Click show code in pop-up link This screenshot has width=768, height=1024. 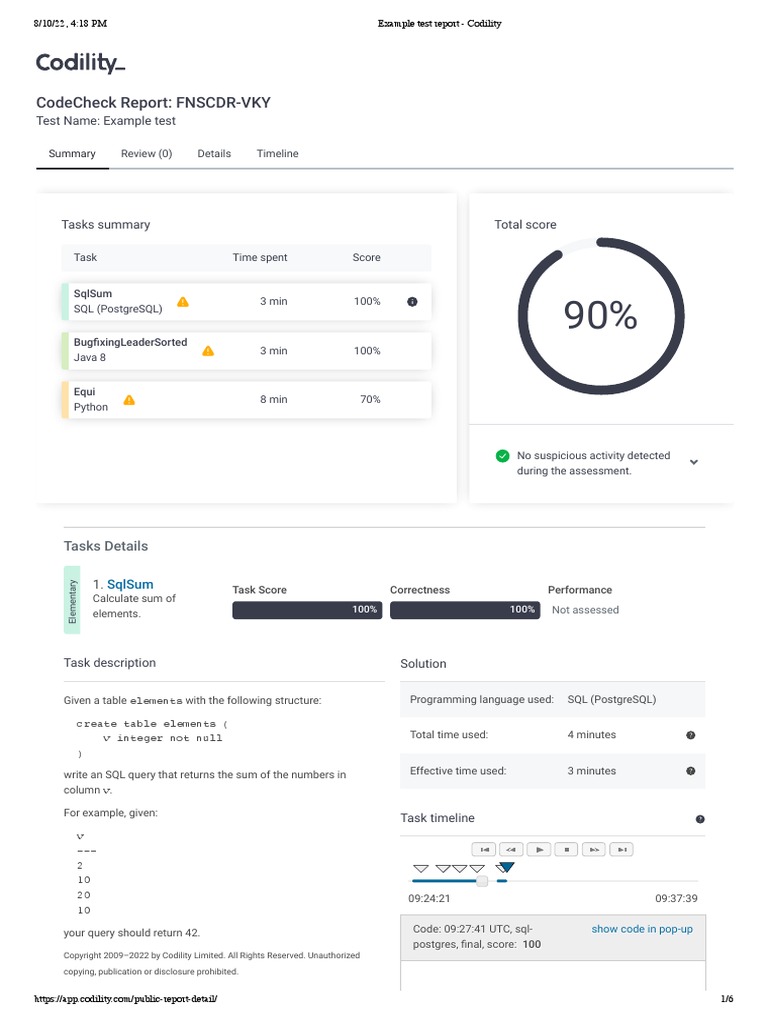pyautogui.click(x=642, y=929)
